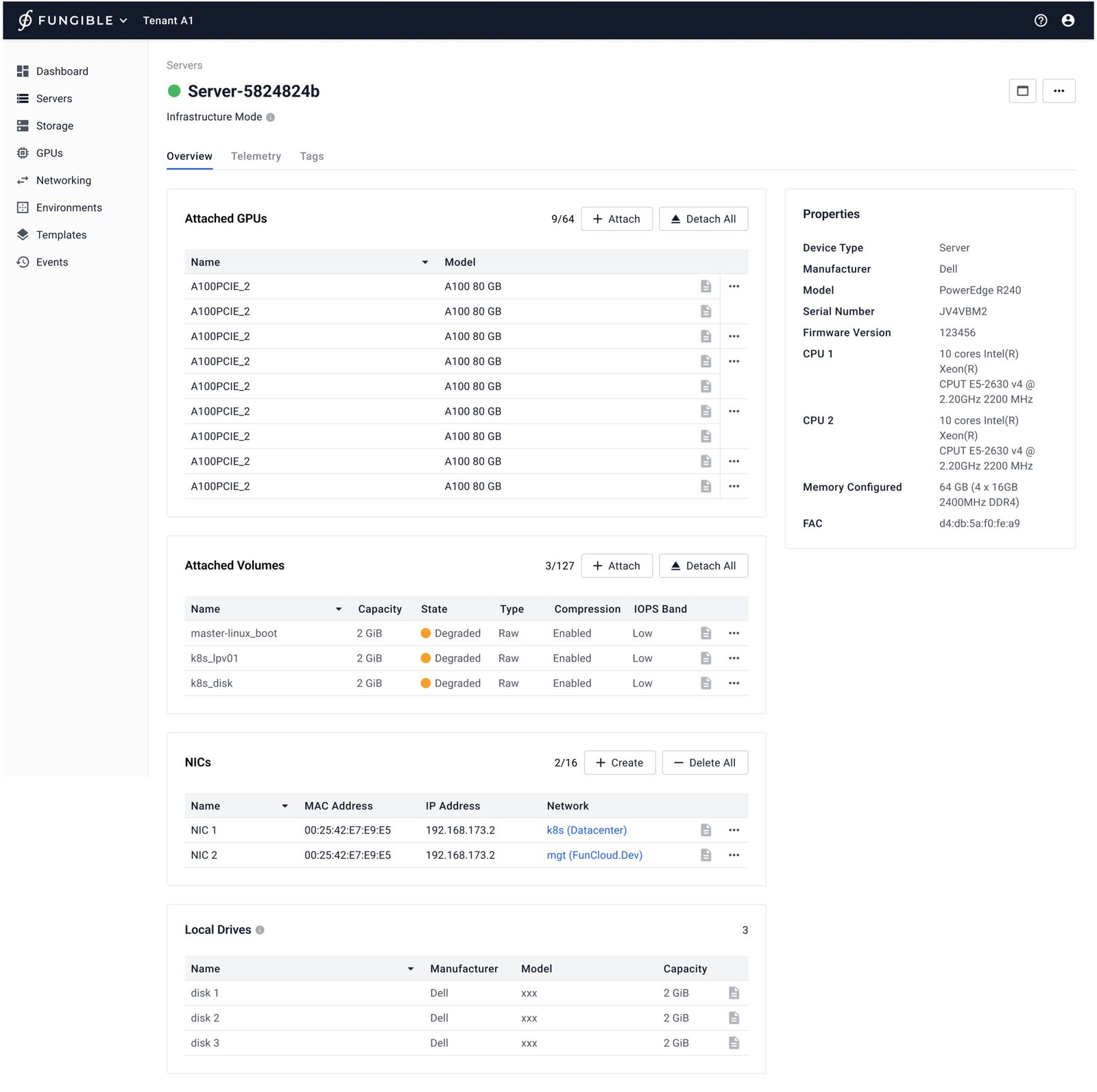The height and width of the screenshot is (1092, 1097).
Task: Click the Local Drives info icon
Action: 260,930
